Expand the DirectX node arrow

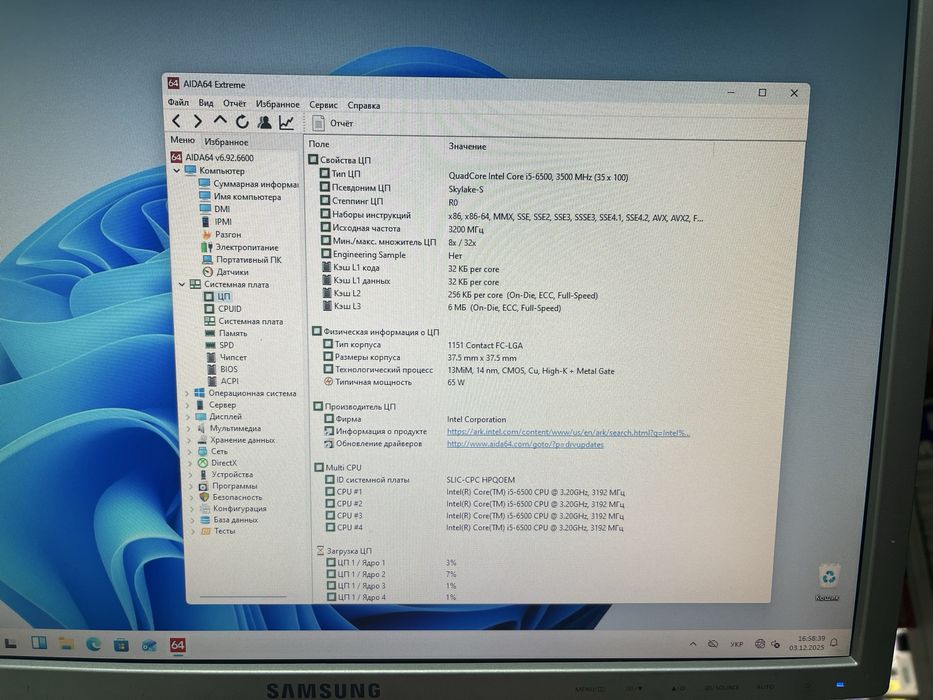[191, 463]
